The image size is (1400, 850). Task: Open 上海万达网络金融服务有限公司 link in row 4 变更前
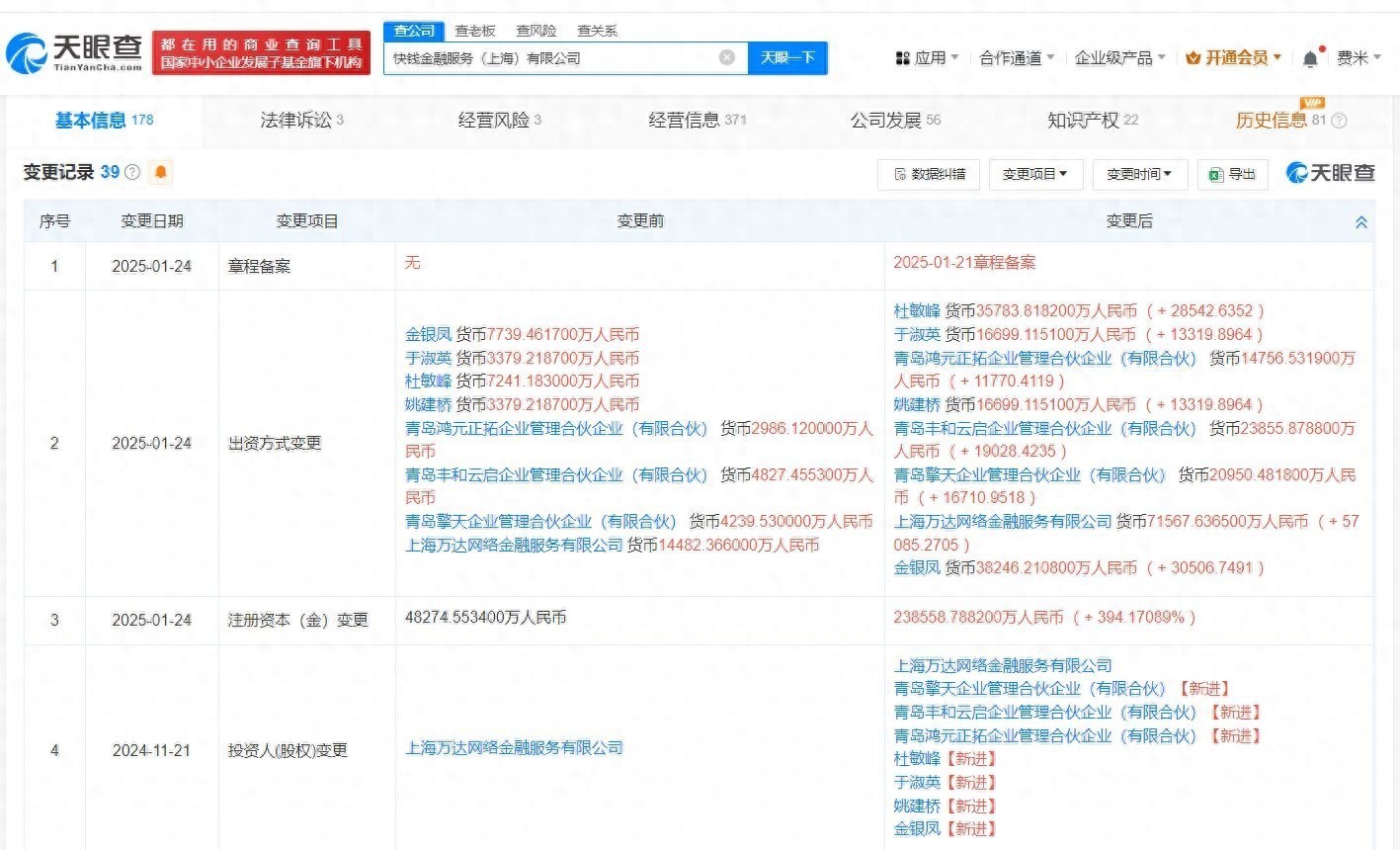point(514,748)
